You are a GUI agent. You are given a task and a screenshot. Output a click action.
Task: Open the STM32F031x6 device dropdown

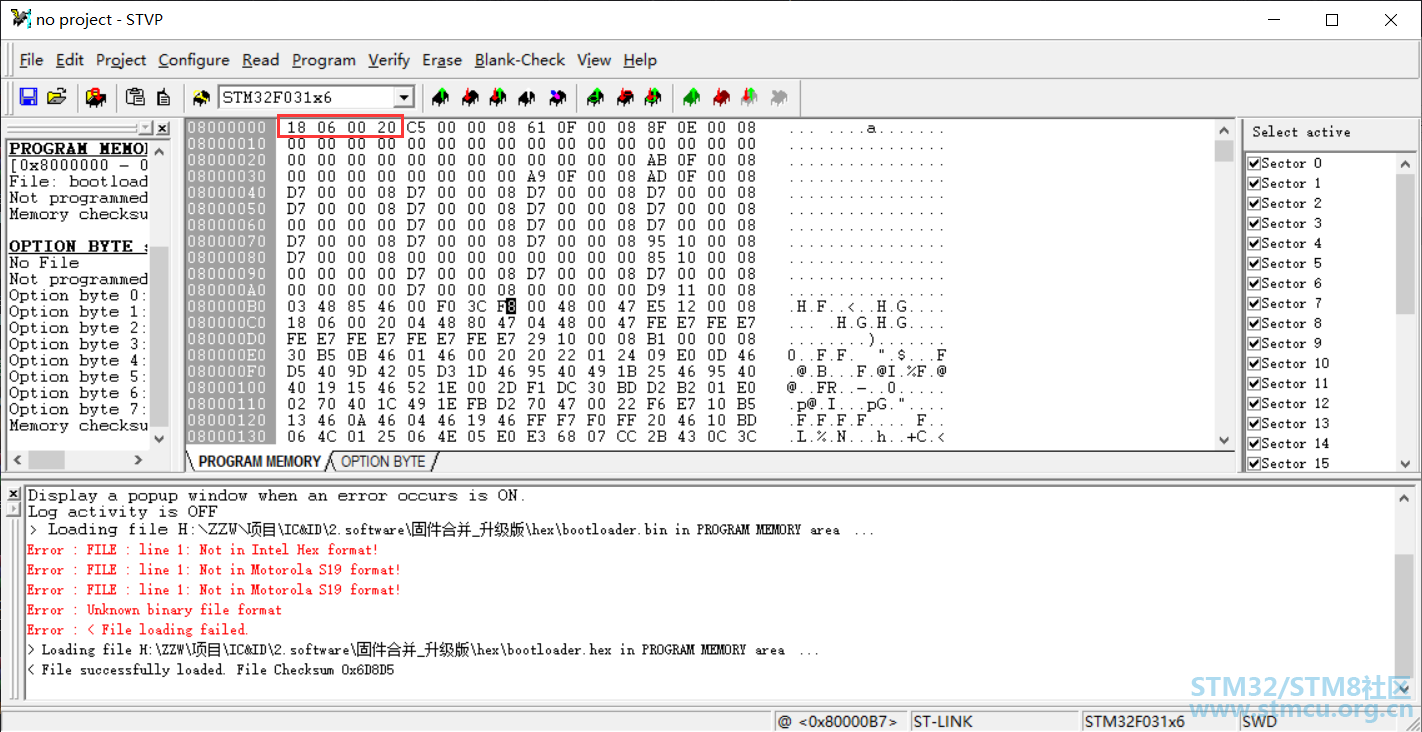(403, 97)
